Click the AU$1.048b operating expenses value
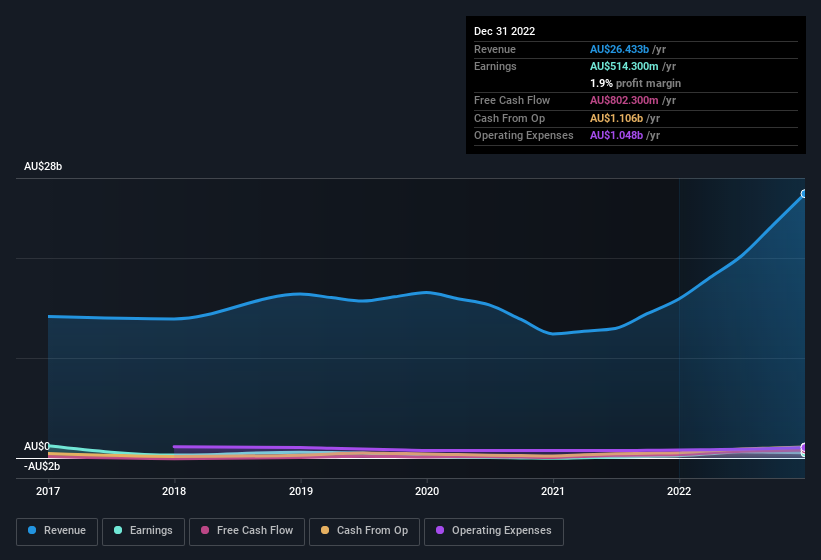 616,136
